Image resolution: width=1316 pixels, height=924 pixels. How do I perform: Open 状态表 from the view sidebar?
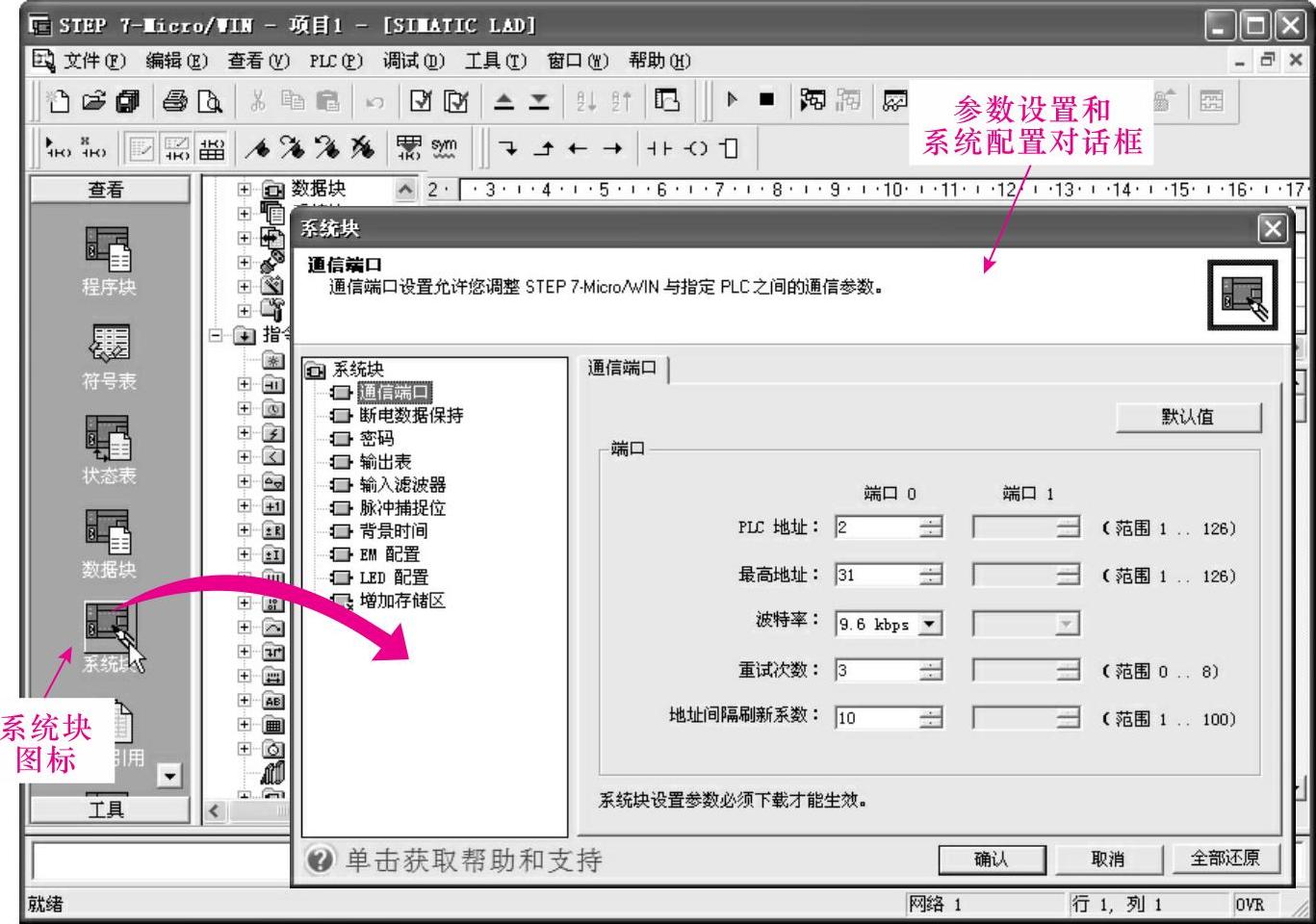108,449
